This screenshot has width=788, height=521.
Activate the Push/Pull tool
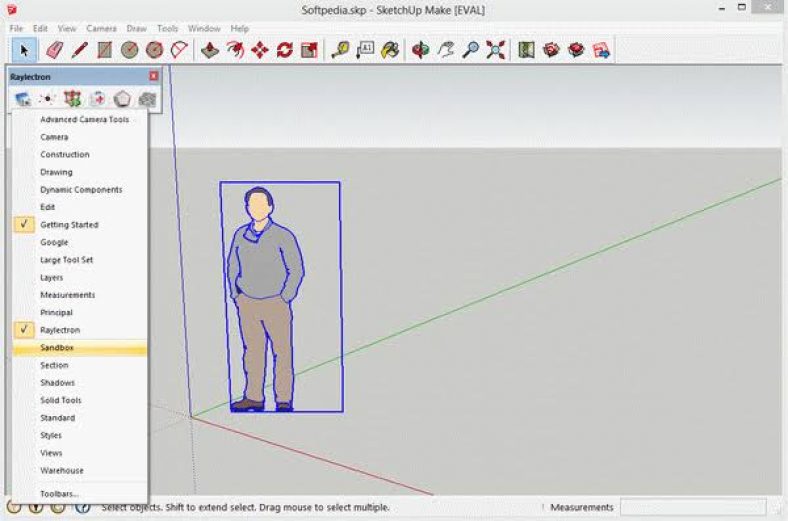tap(209, 49)
